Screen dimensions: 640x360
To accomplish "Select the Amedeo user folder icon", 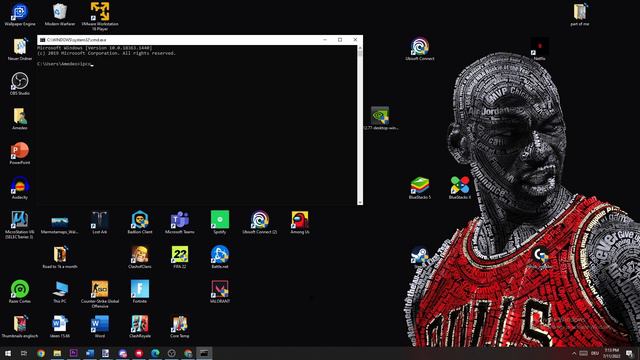I will click(20, 119).
